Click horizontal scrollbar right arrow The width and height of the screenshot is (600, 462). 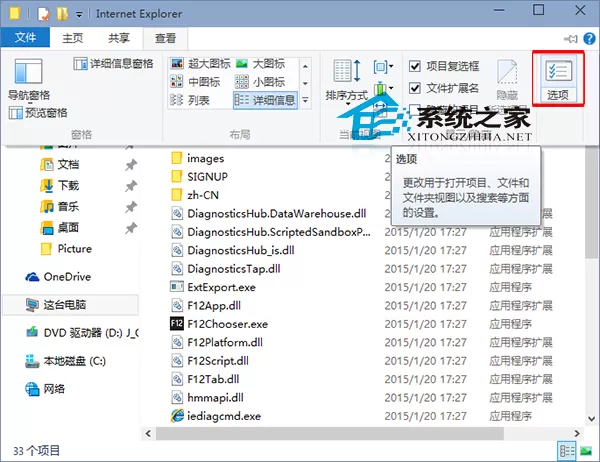(577, 433)
